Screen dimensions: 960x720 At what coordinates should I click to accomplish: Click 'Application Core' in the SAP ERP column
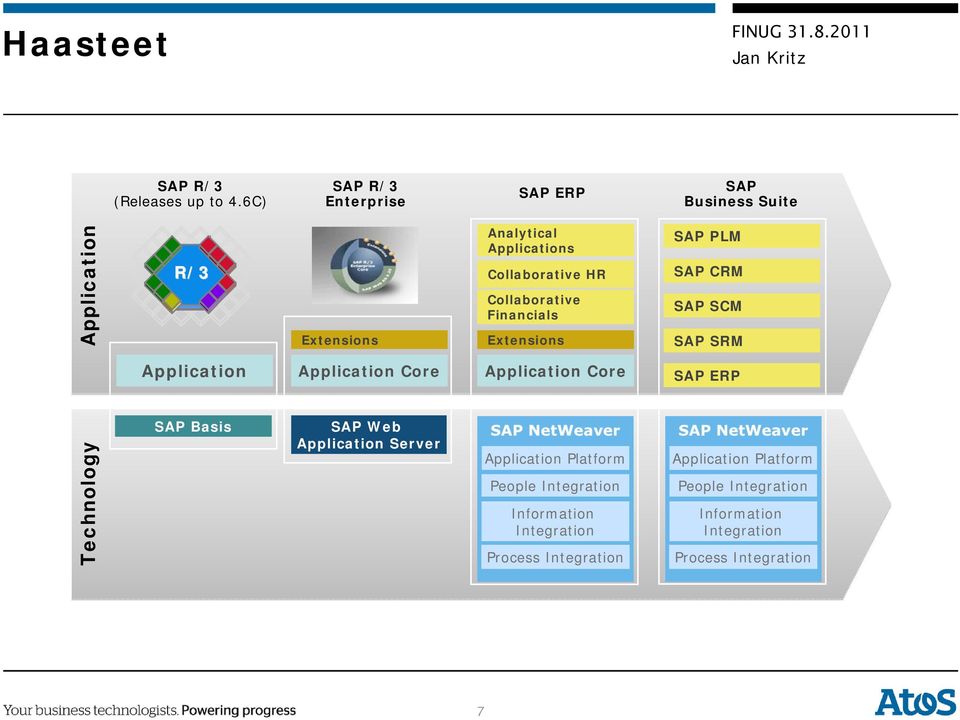click(x=555, y=371)
